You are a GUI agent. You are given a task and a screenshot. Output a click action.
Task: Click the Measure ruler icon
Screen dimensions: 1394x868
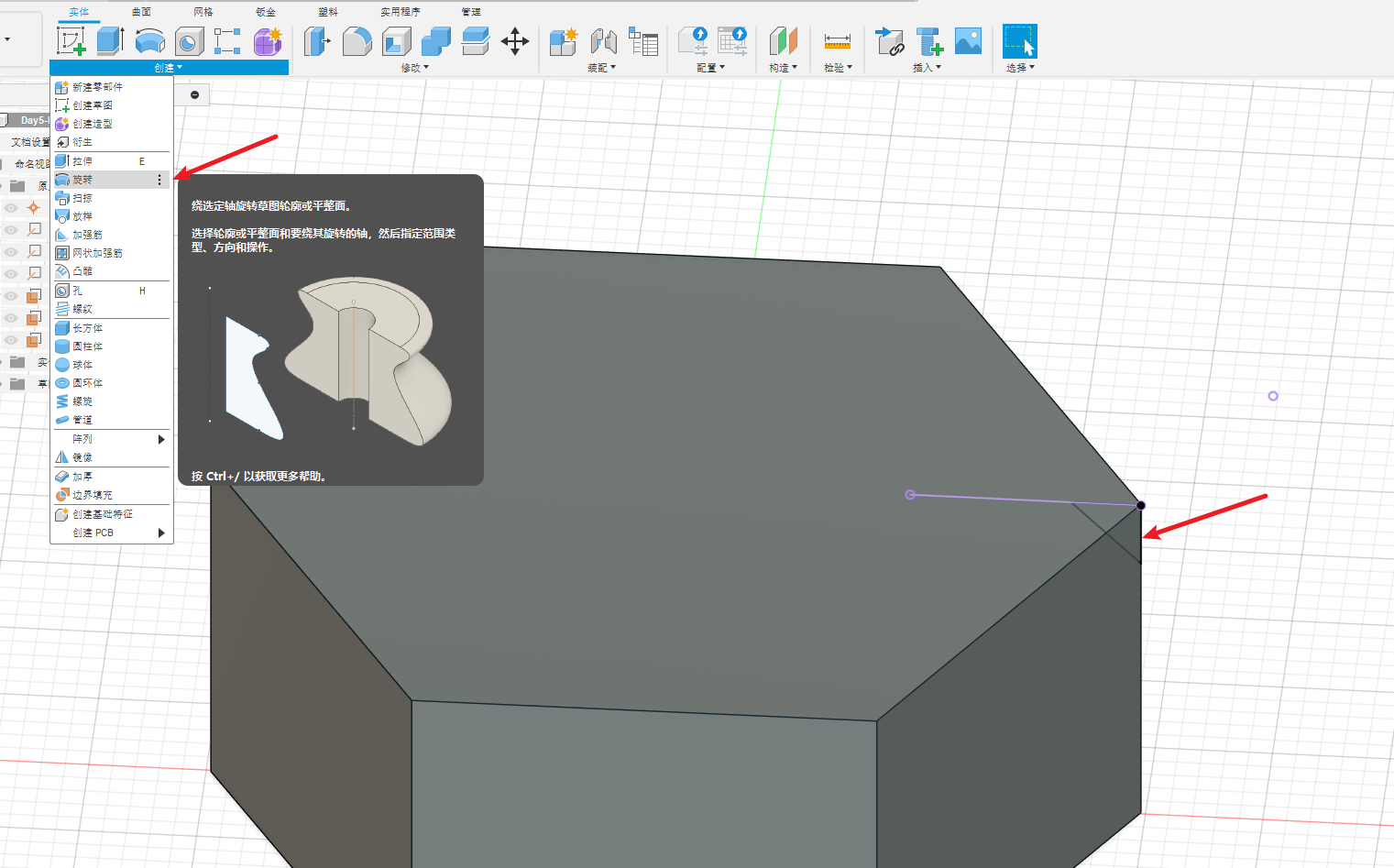point(837,41)
